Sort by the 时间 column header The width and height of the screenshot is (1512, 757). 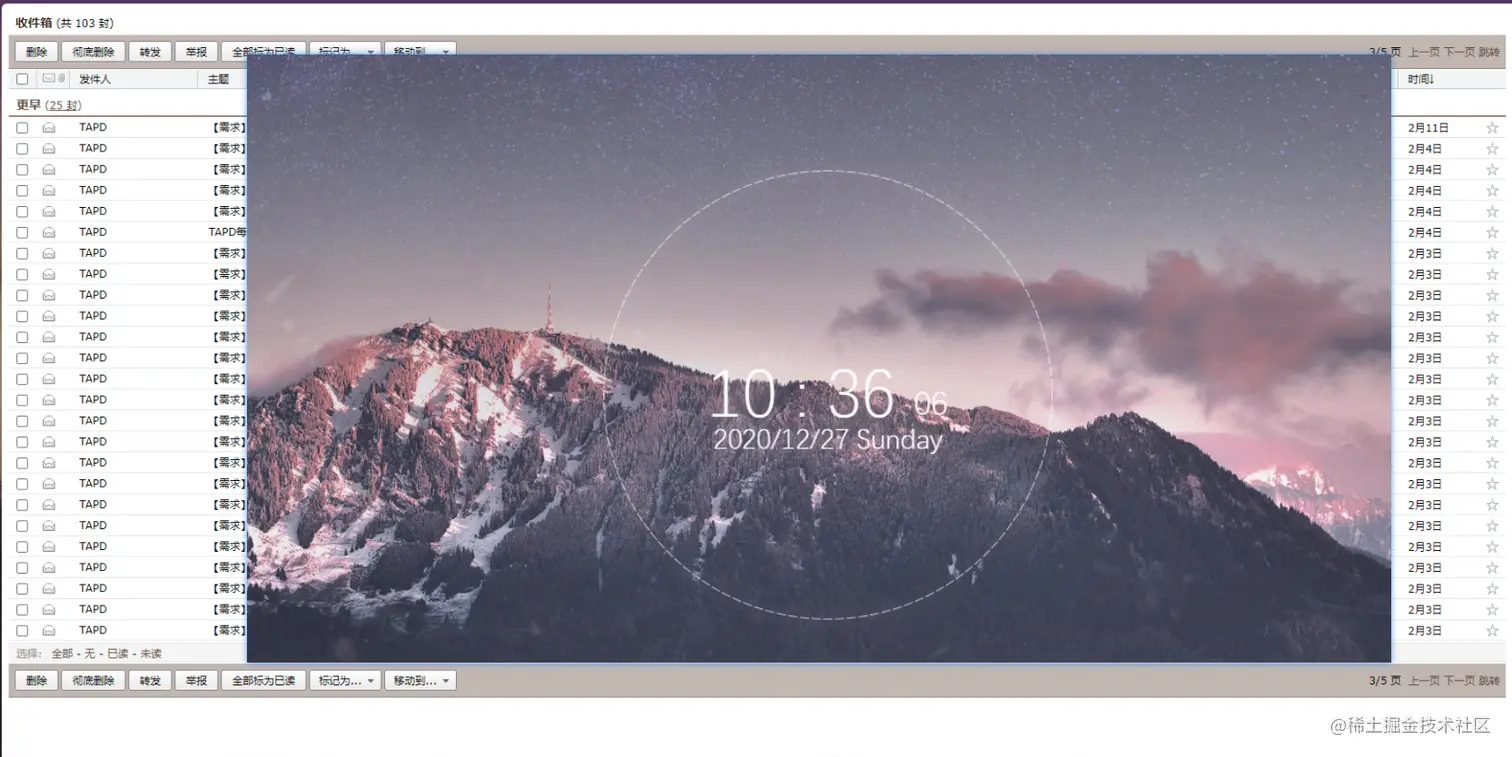1421,79
